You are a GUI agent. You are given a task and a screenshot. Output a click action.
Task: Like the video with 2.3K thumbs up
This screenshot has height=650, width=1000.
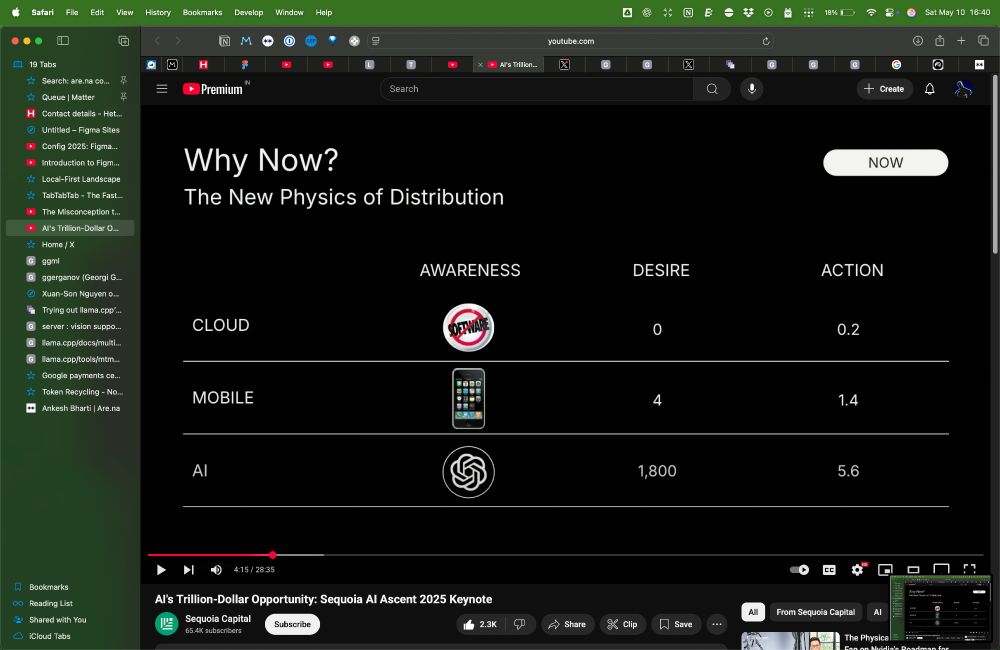(479, 624)
